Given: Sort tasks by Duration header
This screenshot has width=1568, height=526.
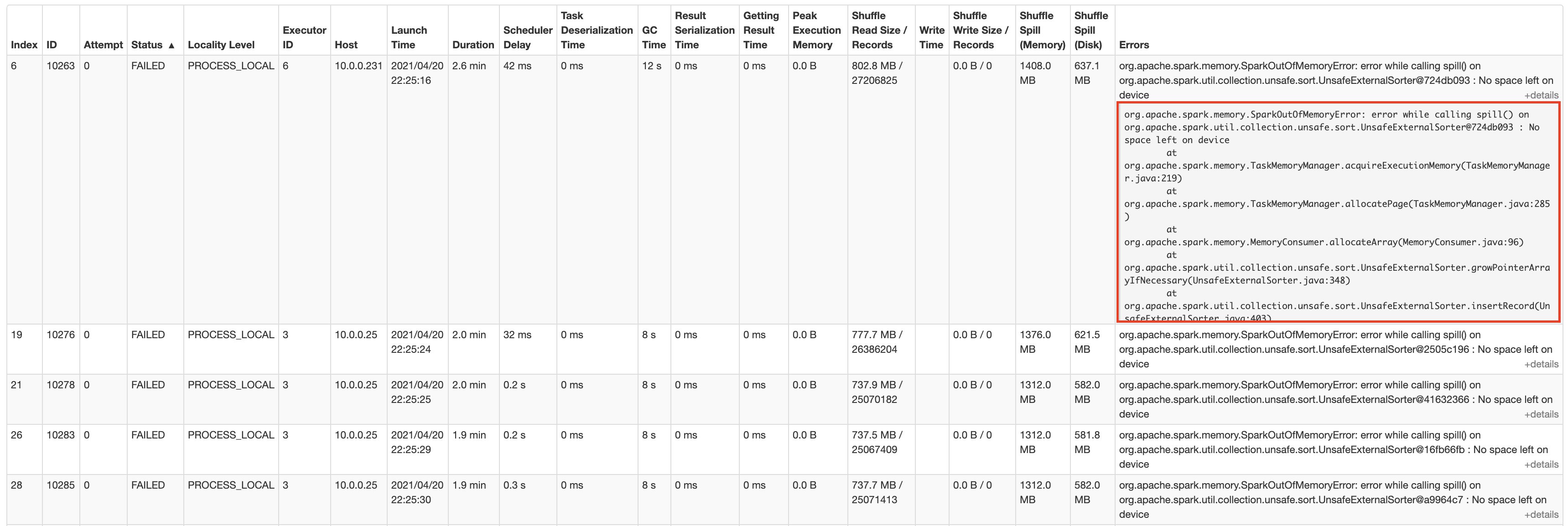Looking at the screenshot, I should (x=473, y=45).
